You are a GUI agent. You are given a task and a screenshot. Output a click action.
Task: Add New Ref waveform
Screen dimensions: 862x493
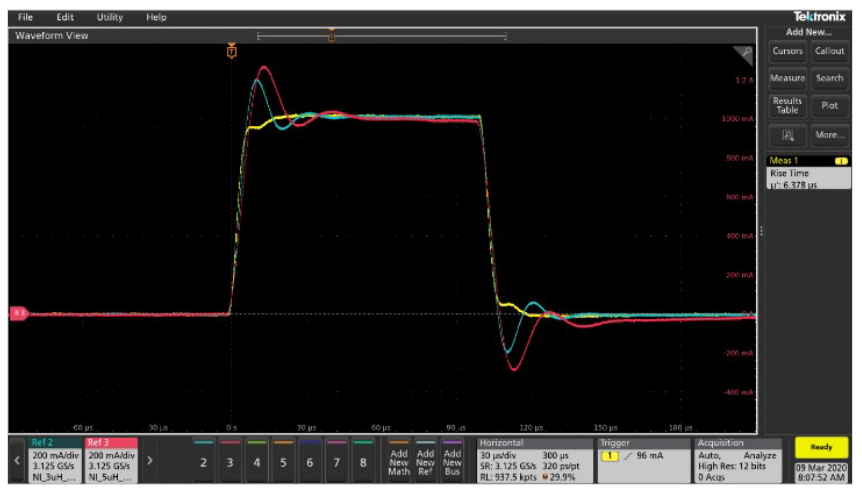[x=426, y=461]
